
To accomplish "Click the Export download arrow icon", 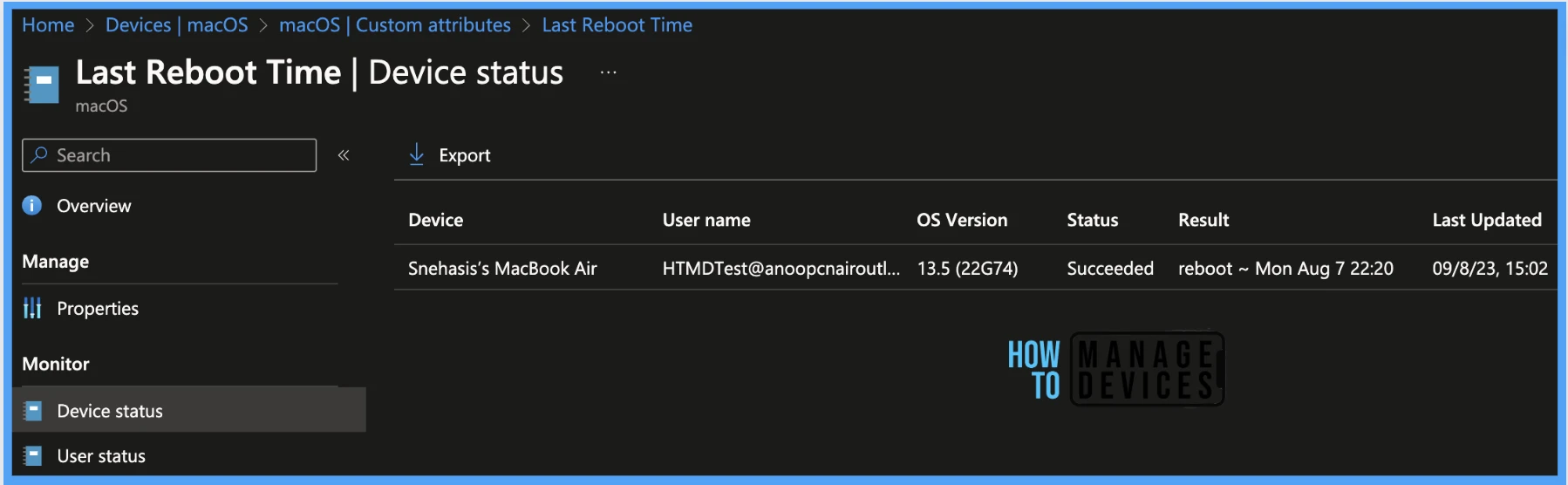I will click(417, 154).
